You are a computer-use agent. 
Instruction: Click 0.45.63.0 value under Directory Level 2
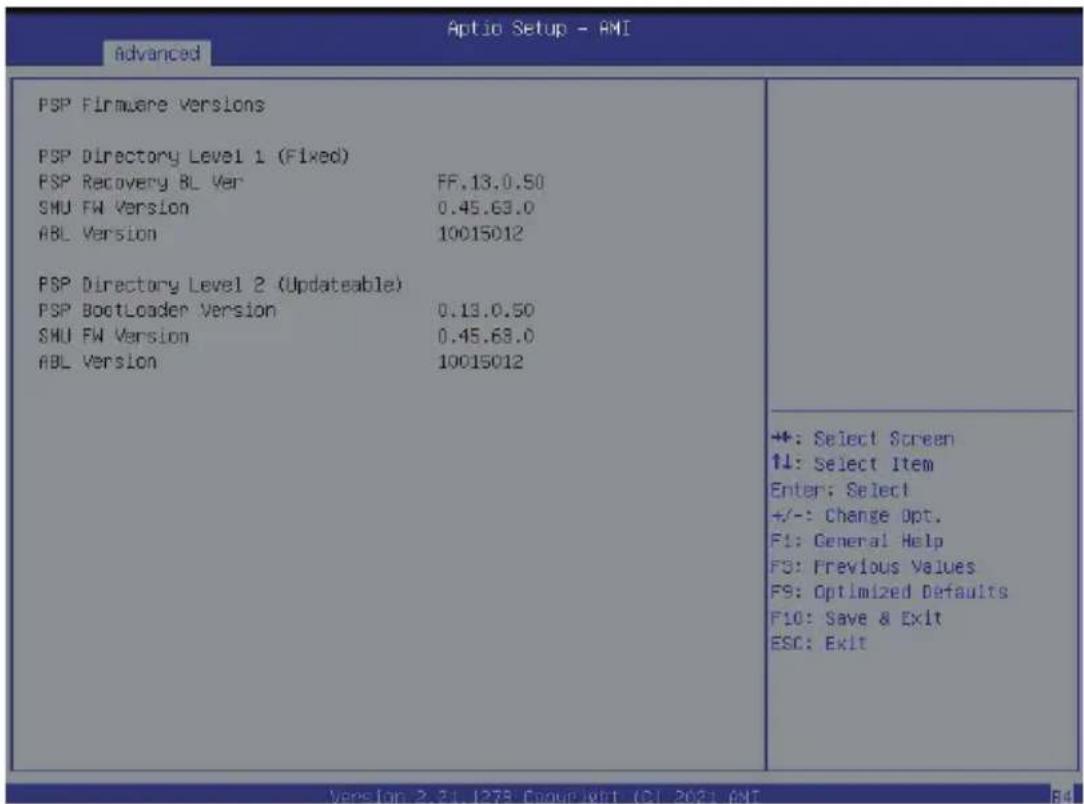point(485,336)
